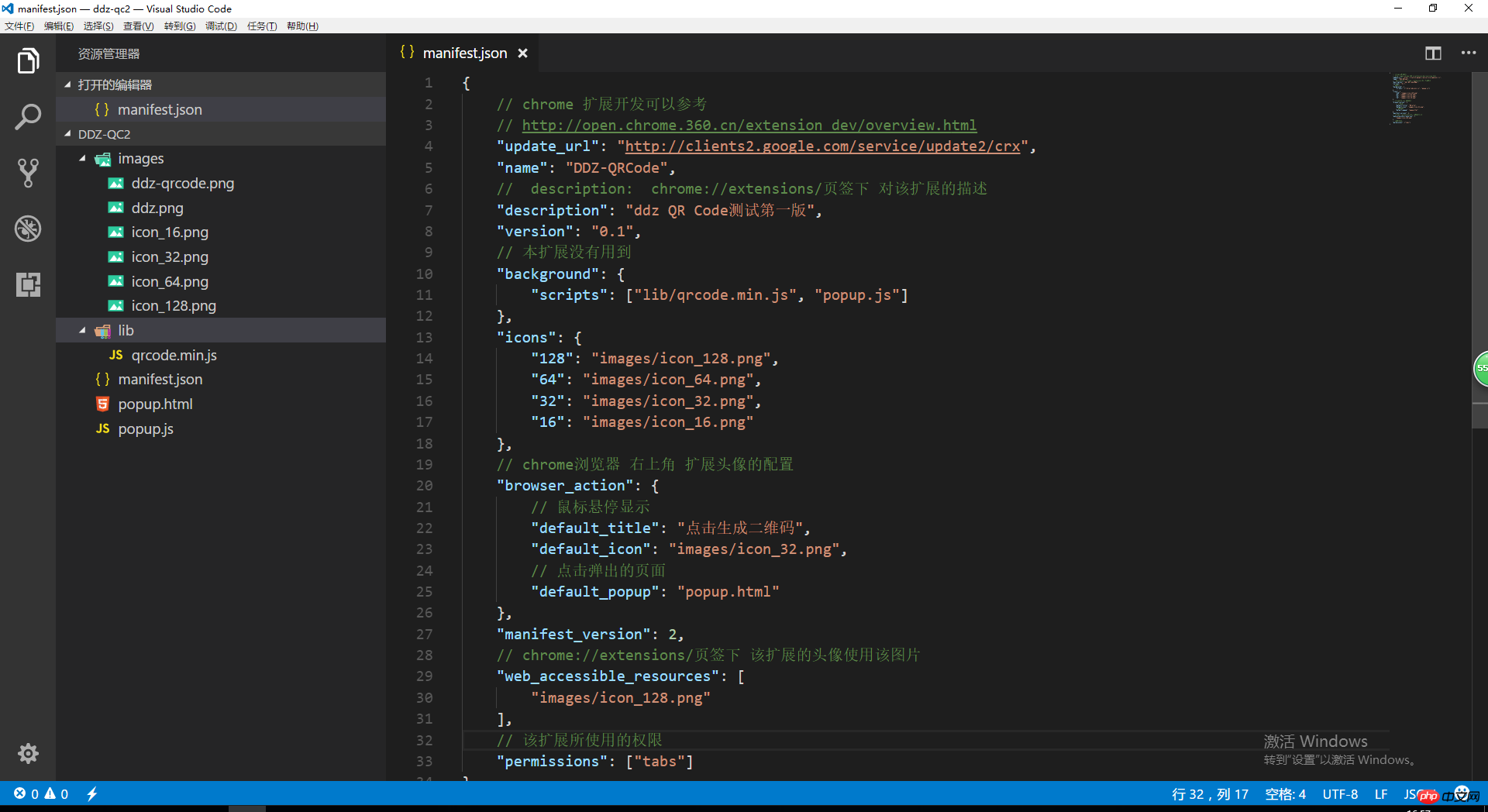
Task: Open the Source Control view icon
Action: click(28, 173)
